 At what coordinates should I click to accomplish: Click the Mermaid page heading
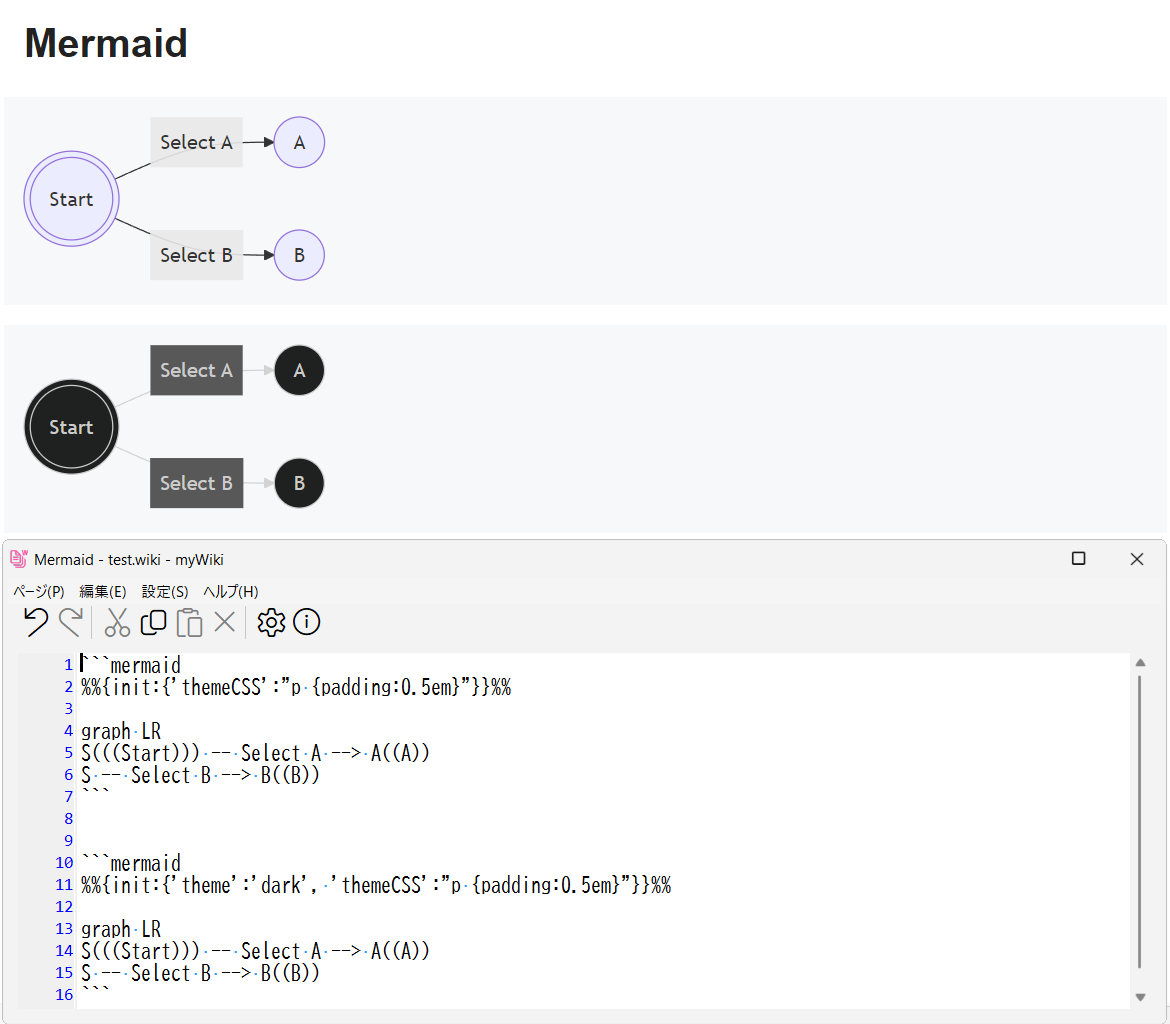[x=106, y=43]
